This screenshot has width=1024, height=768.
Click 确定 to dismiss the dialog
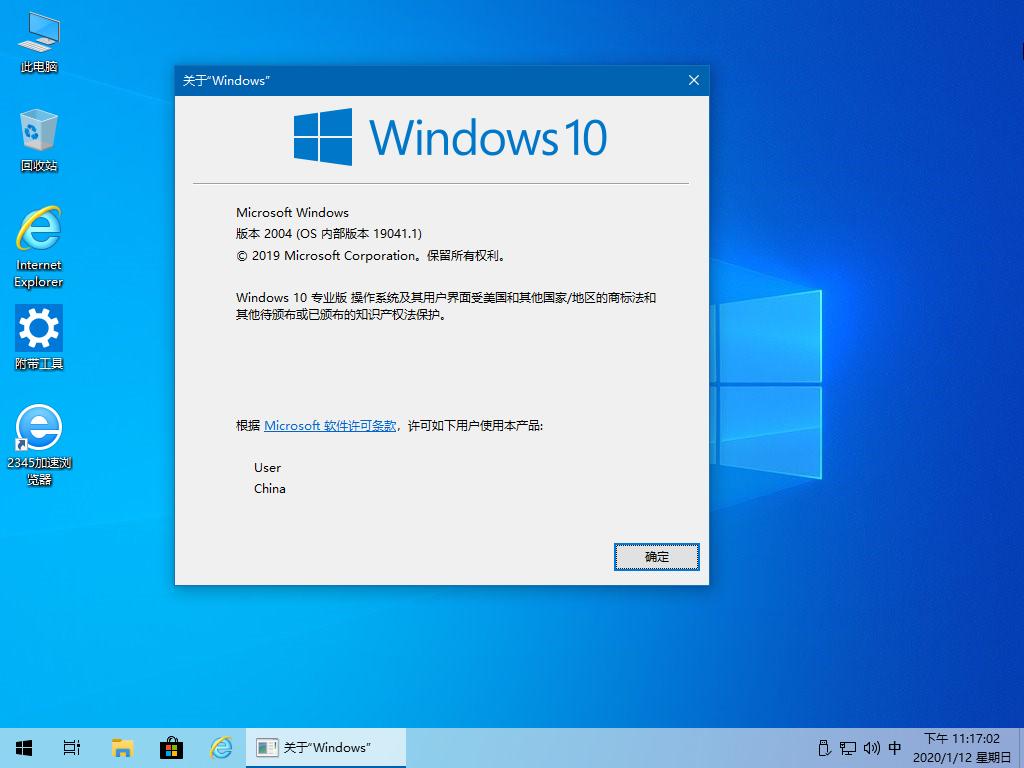pos(656,556)
